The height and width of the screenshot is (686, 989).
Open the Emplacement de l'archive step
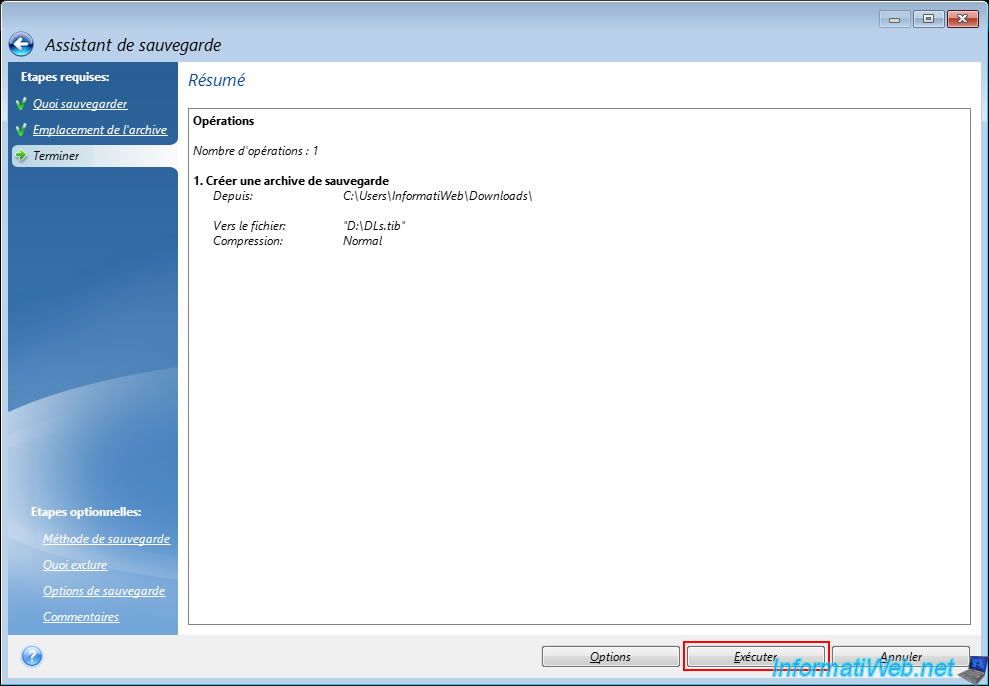click(x=99, y=130)
